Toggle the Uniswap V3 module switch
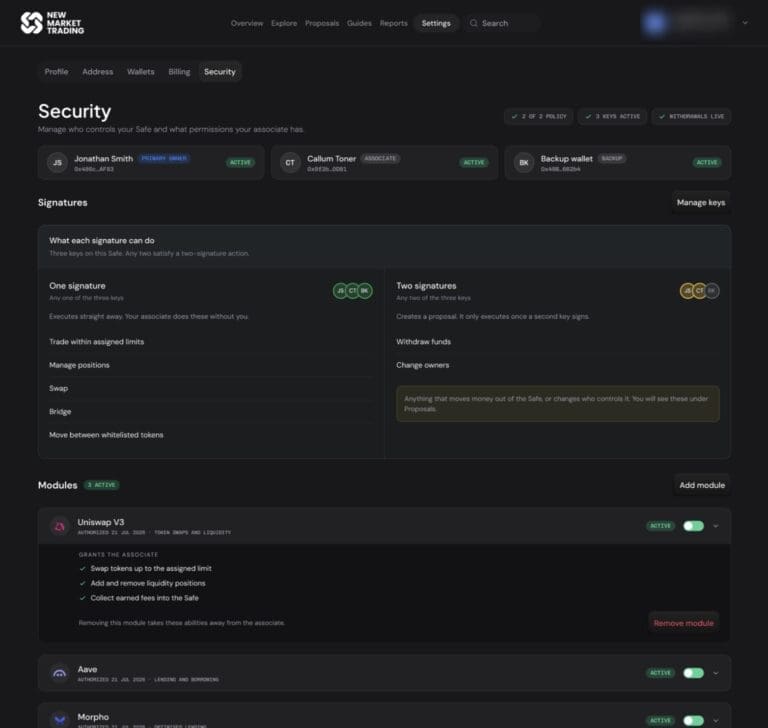This screenshot has width=768, height=728. tap(694, 526)
